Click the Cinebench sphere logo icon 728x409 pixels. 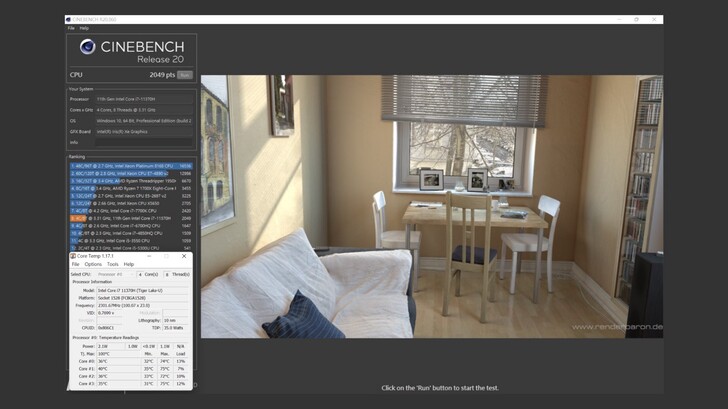pyautogui.click(x=87, y=47)
